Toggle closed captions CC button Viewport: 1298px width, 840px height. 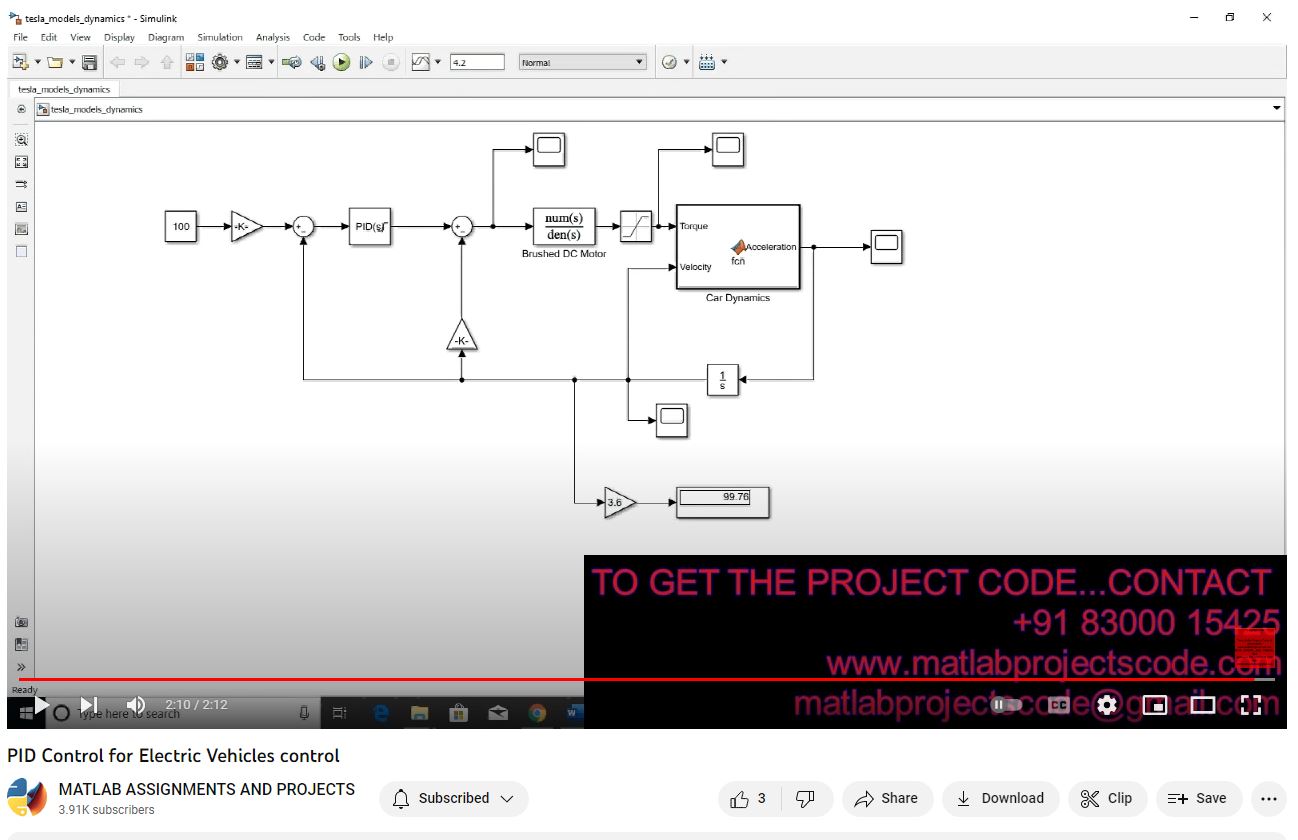click(1058, 705)
